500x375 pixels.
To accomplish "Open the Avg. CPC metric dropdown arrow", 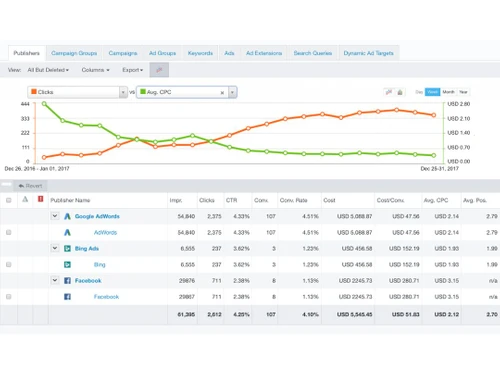I will click(232, 92).
